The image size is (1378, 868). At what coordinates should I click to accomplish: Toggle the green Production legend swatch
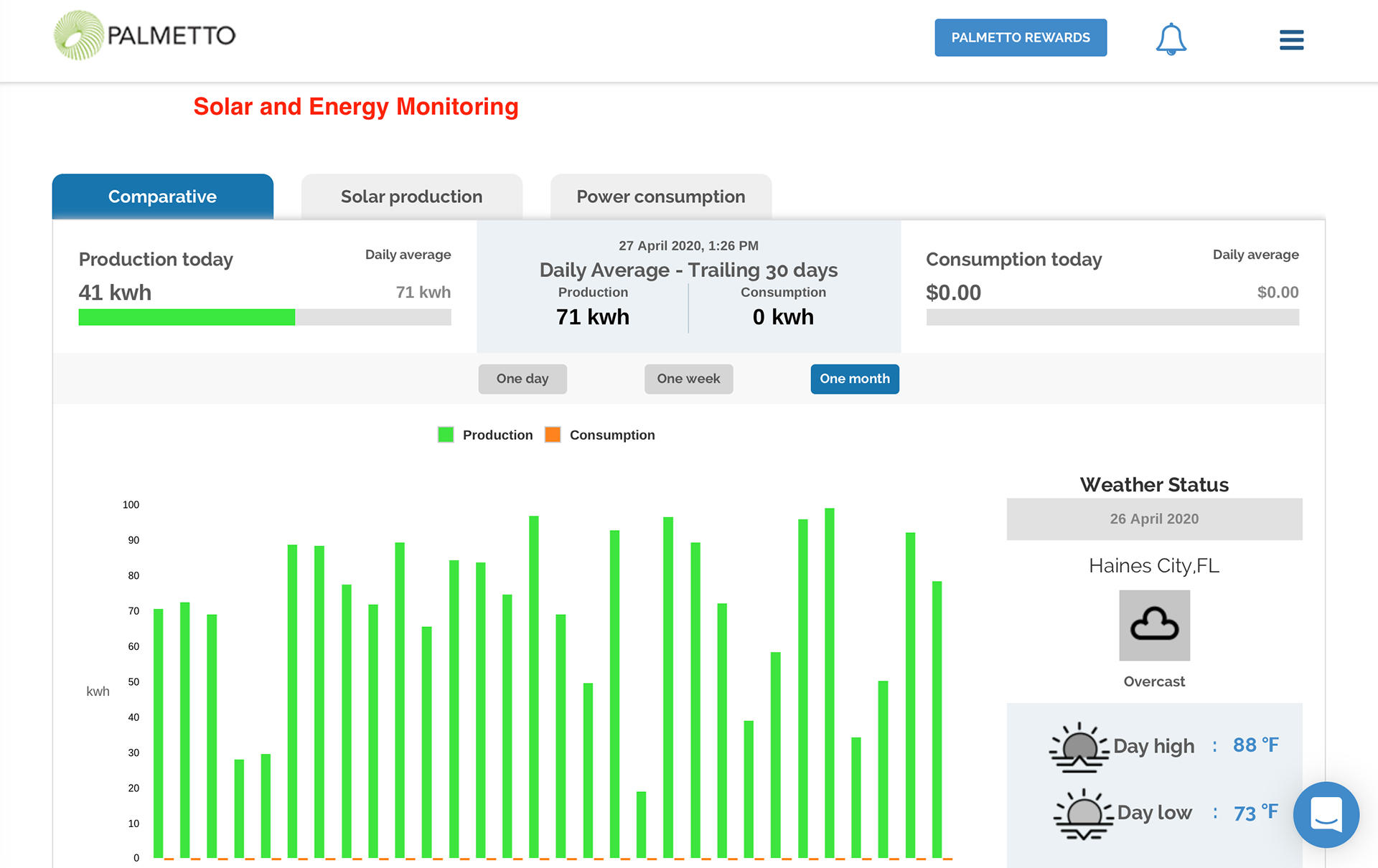[x=446, y=435]
